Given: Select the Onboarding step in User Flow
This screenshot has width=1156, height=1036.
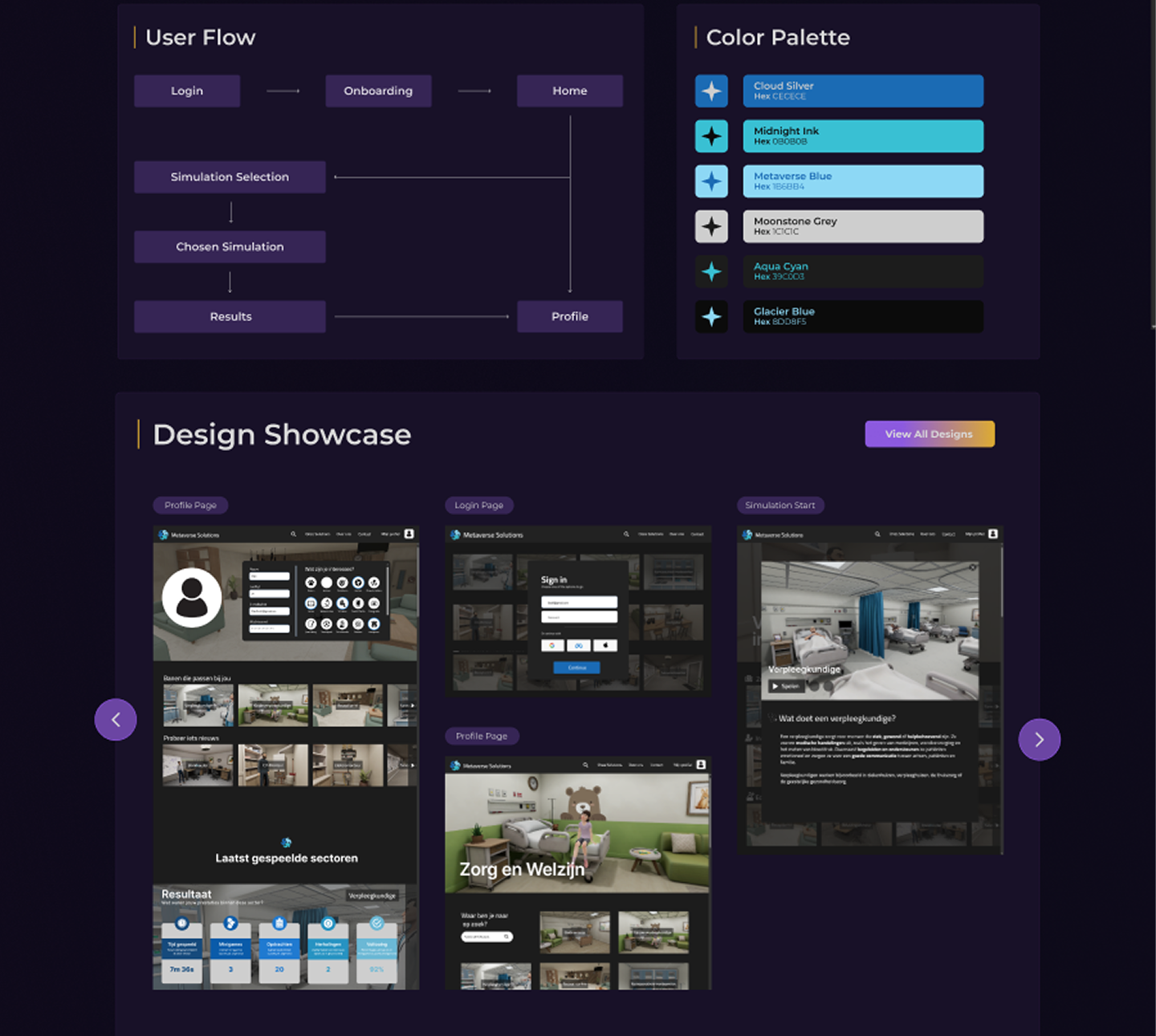Looking at the screenshot, I should click(378, 91).
